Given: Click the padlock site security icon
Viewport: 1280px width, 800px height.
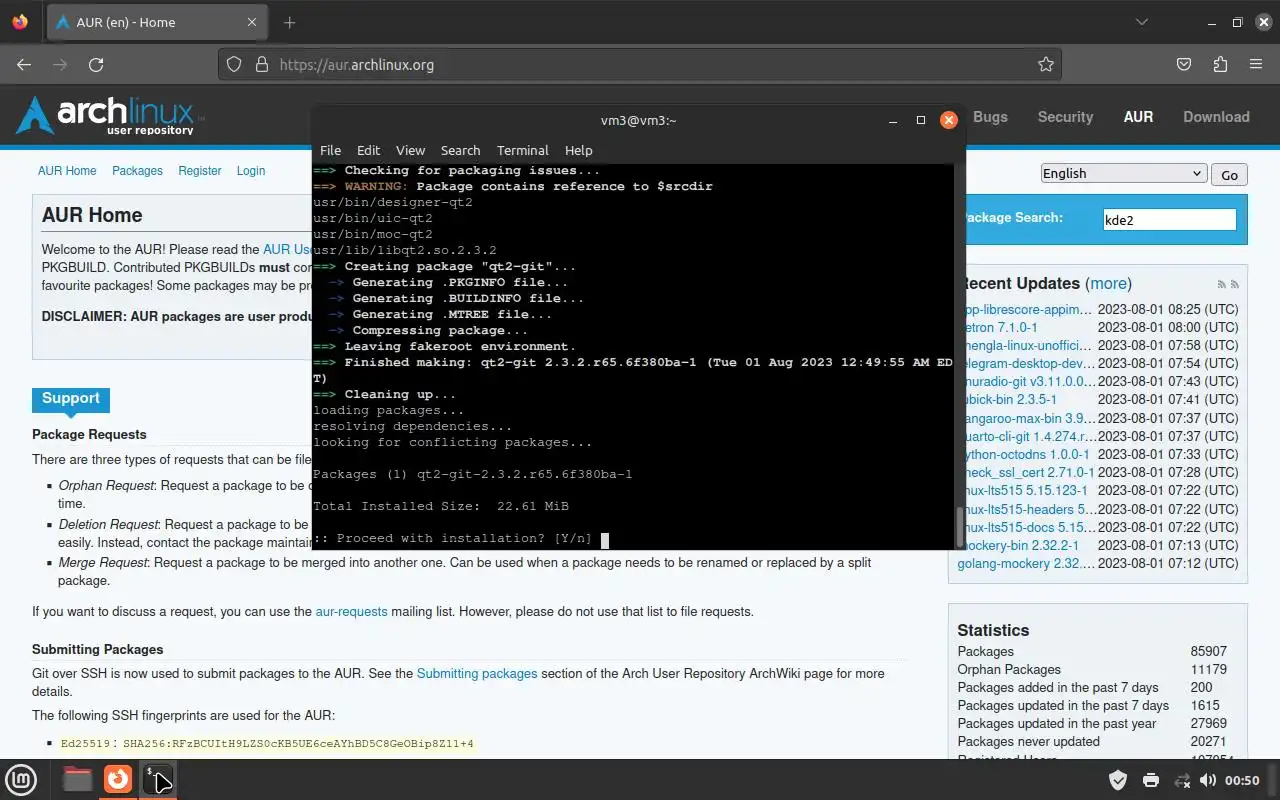Looking at the screenshot, I should pyautogui.click(x=262, y=64).
